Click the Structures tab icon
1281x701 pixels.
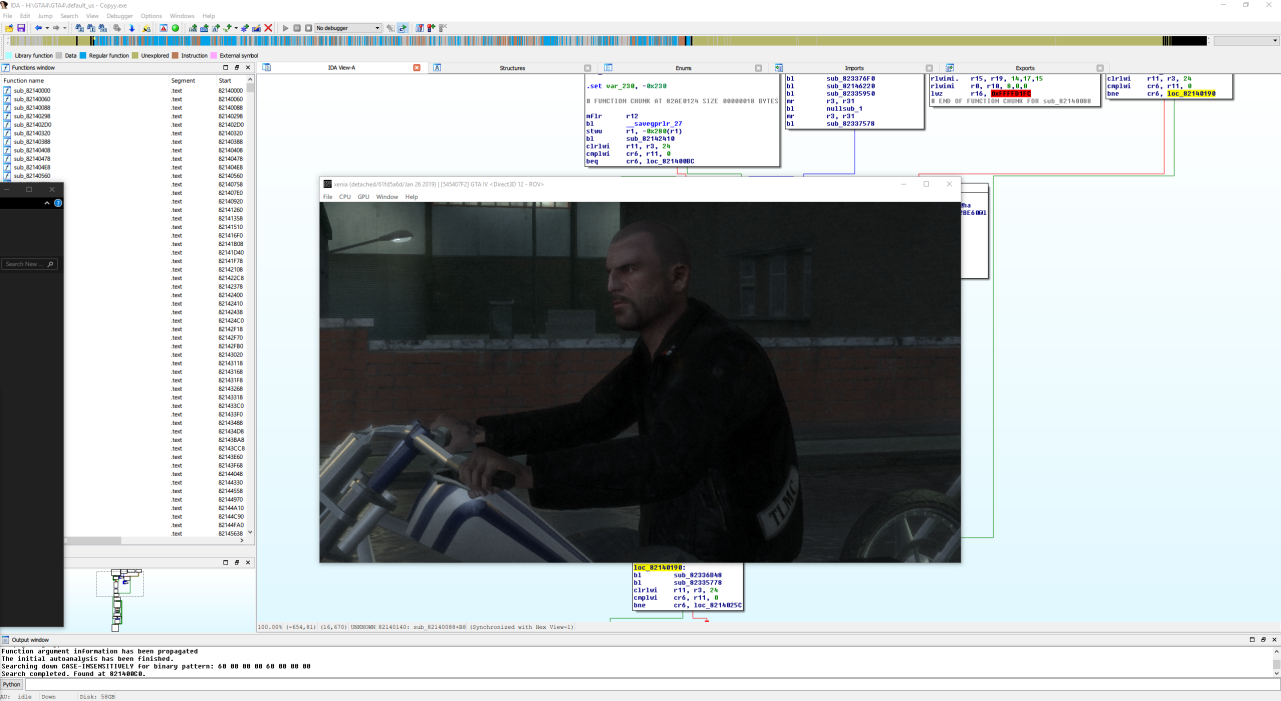[x=438, y=68]
